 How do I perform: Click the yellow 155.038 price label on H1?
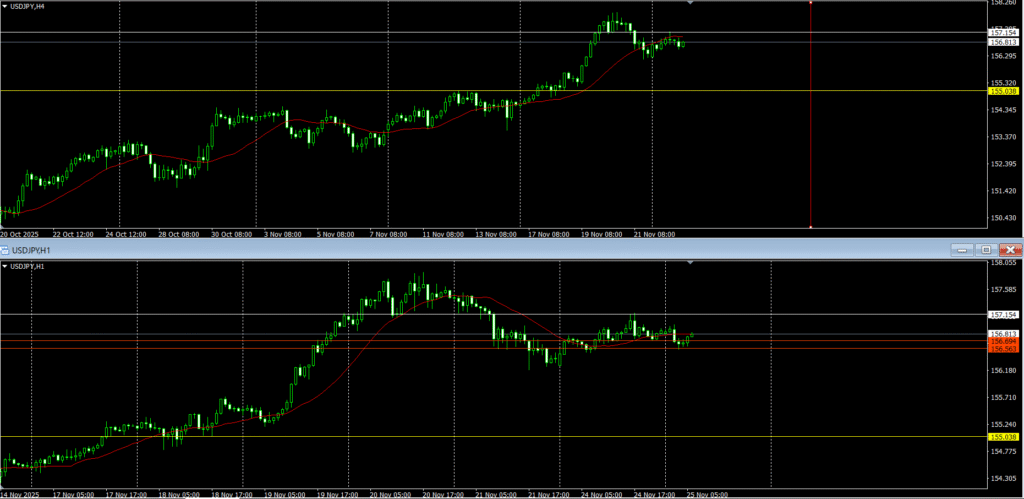pyautogui.click(x=1003, y=437)
